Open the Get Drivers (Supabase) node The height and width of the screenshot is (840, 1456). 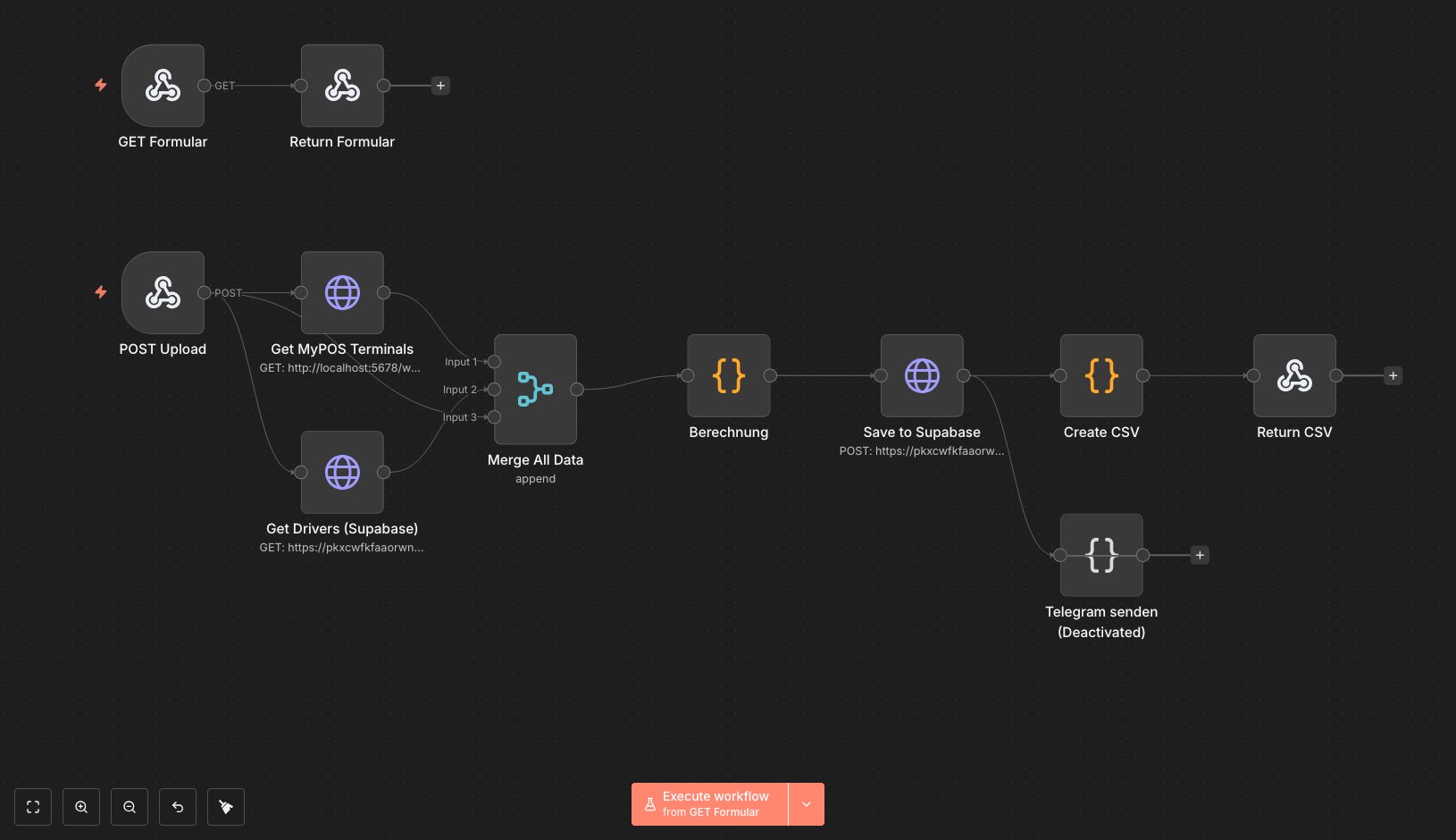click(x=342, y=472)
